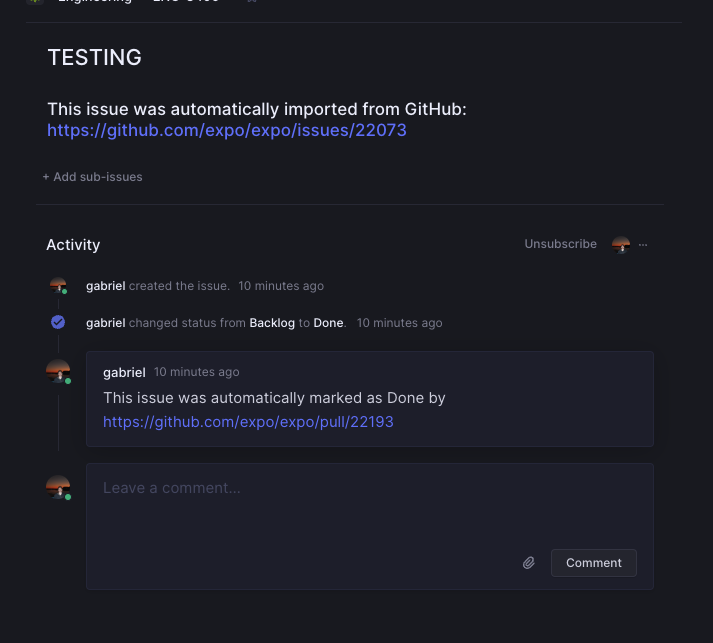The image size is (713, 643).
Task: Open the GitHub pull request 22193 link
Action: pos(248,422)
